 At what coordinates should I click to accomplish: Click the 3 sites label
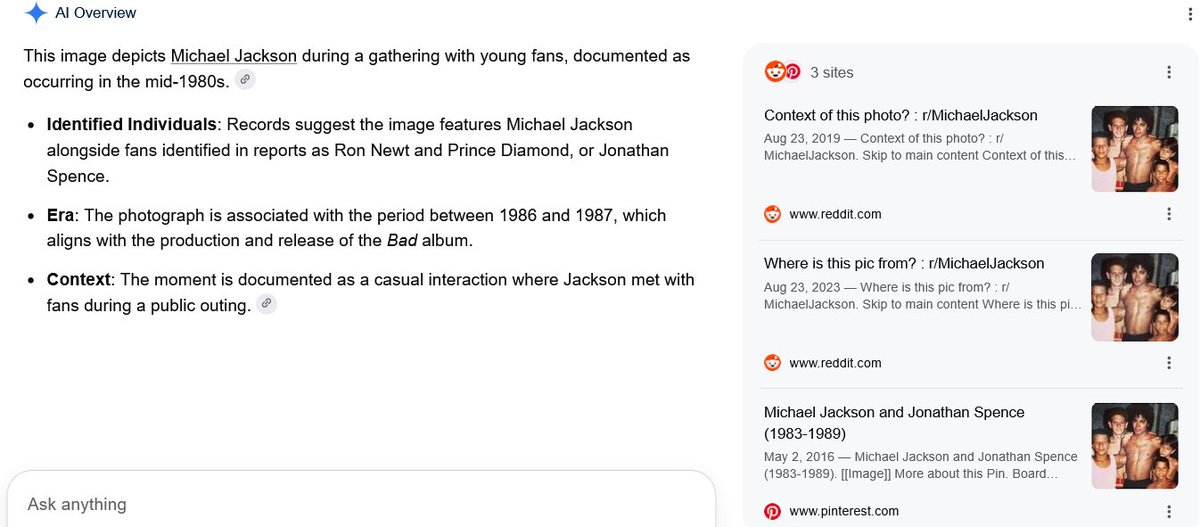pos(832,72)
